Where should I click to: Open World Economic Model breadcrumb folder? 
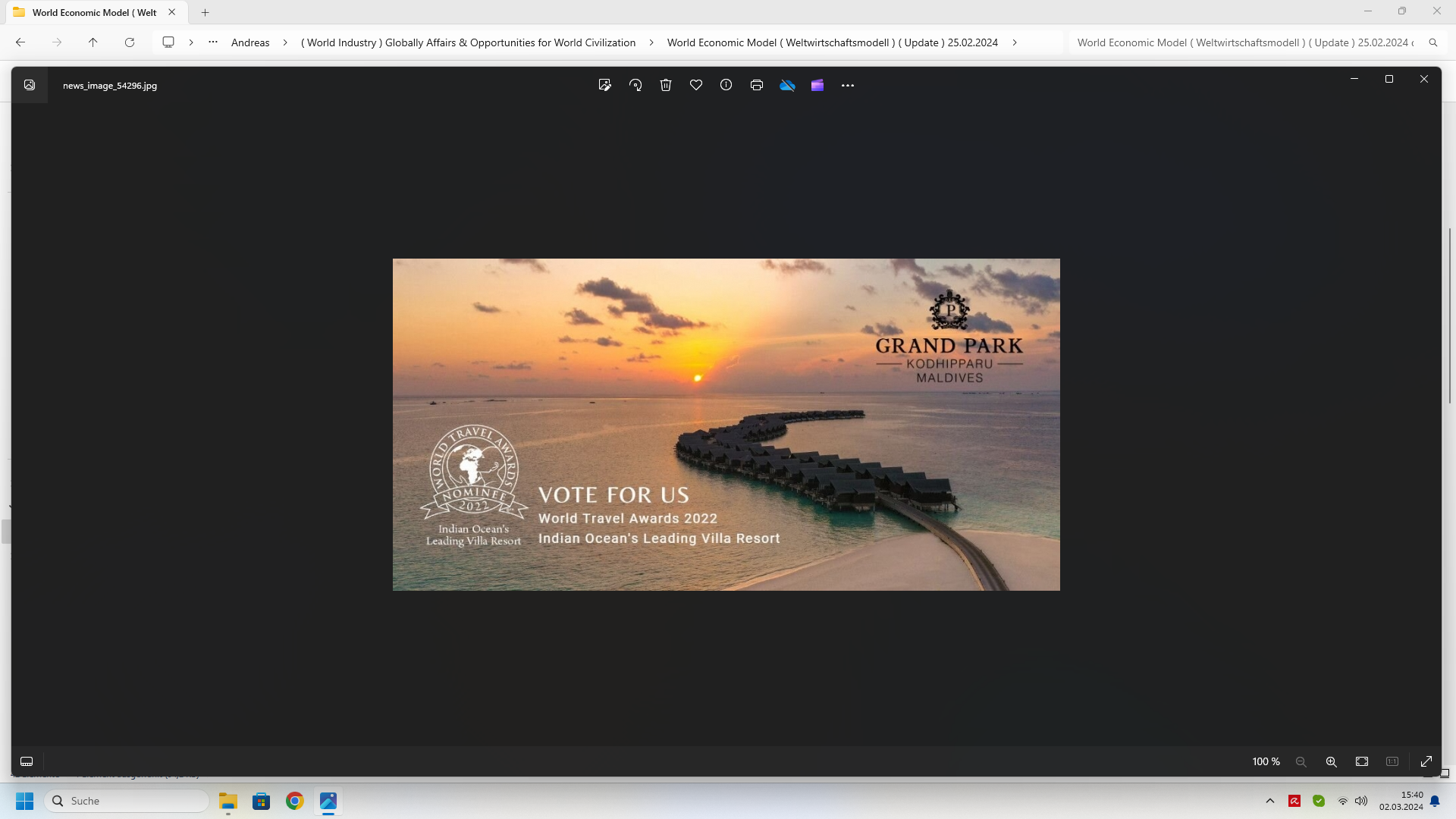tap(833, 42)
